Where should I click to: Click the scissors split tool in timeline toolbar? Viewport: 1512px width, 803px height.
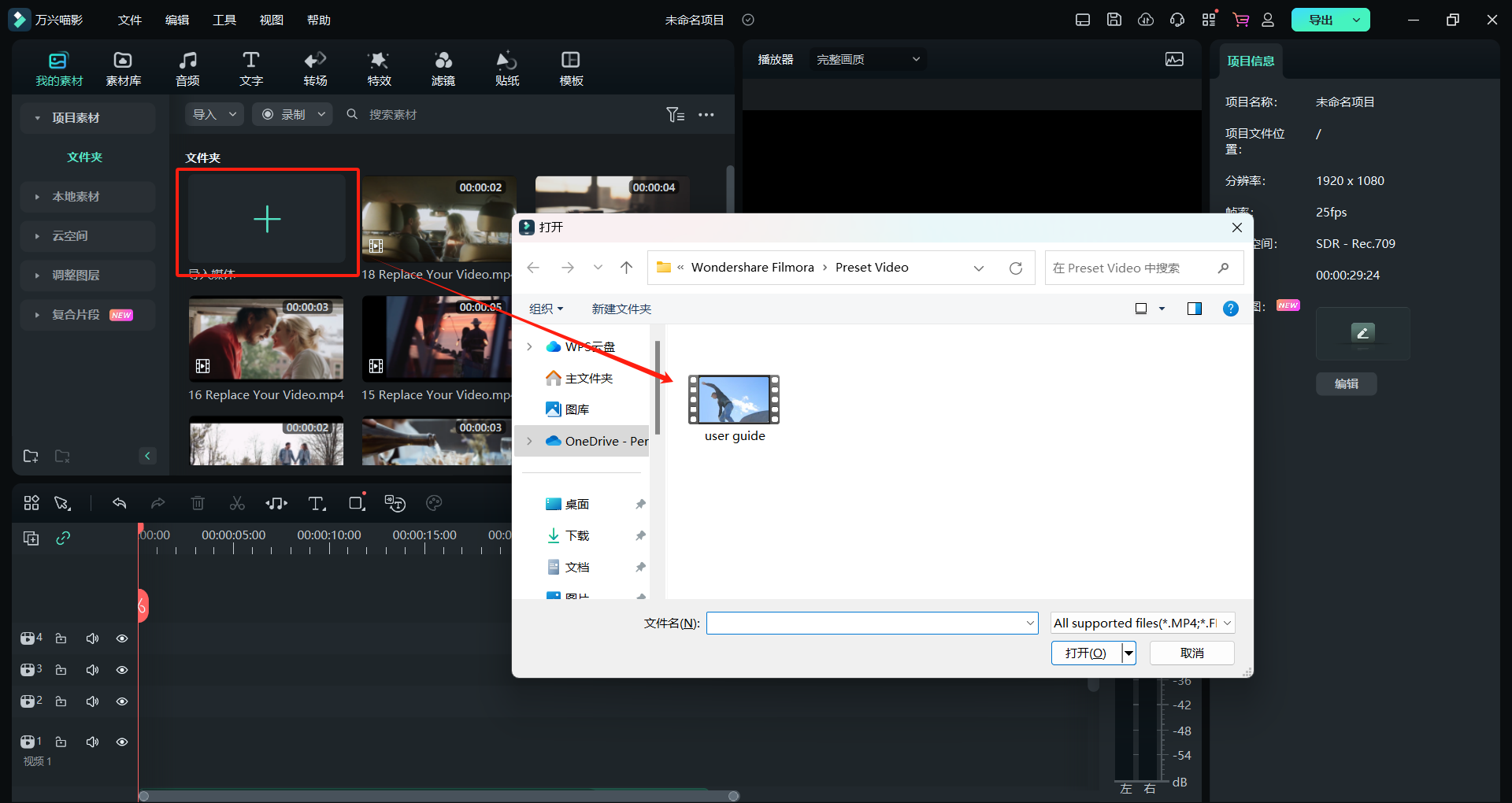tap(237, 503)
